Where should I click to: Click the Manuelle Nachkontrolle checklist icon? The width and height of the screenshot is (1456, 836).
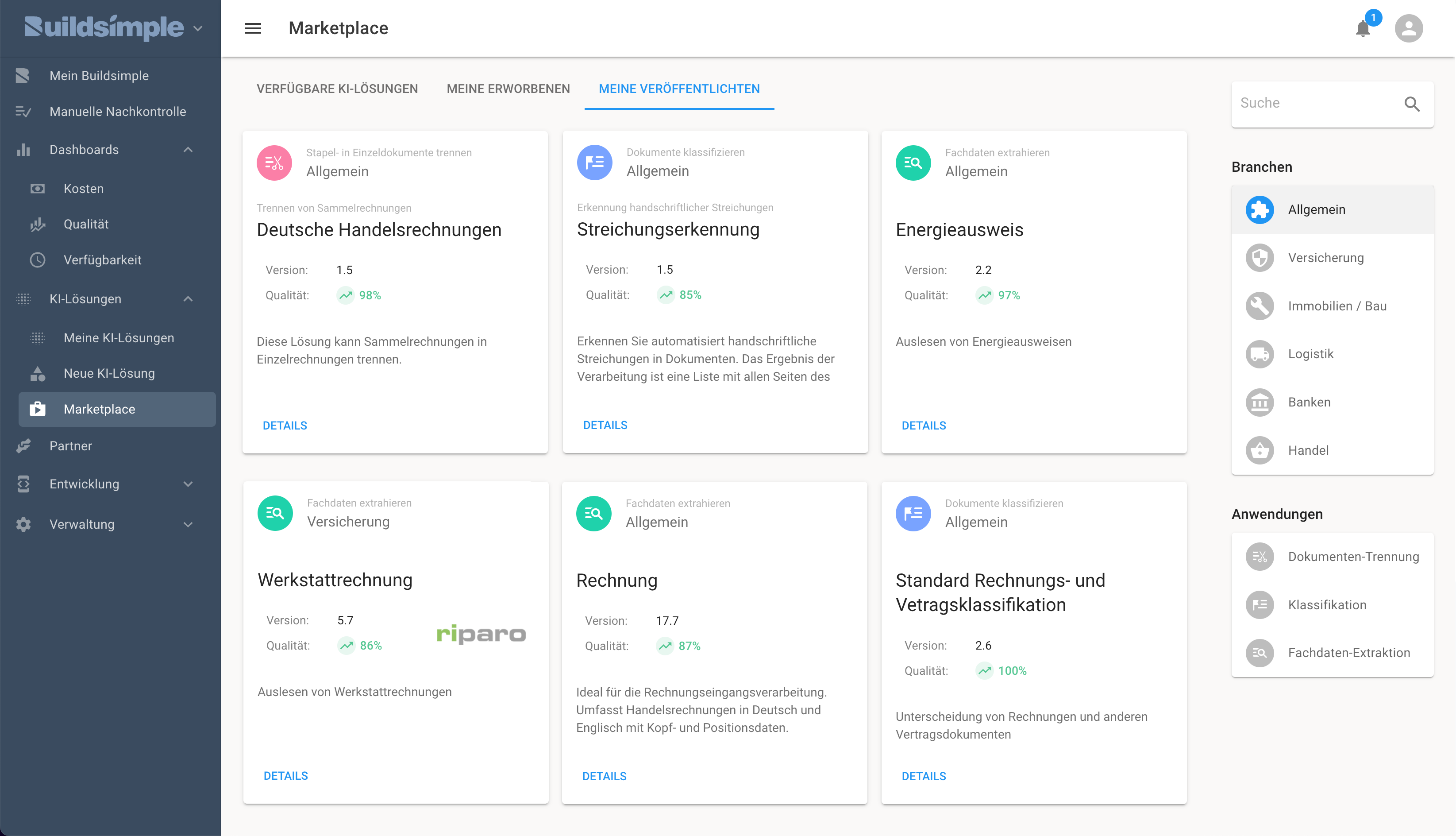click(23, 112)
